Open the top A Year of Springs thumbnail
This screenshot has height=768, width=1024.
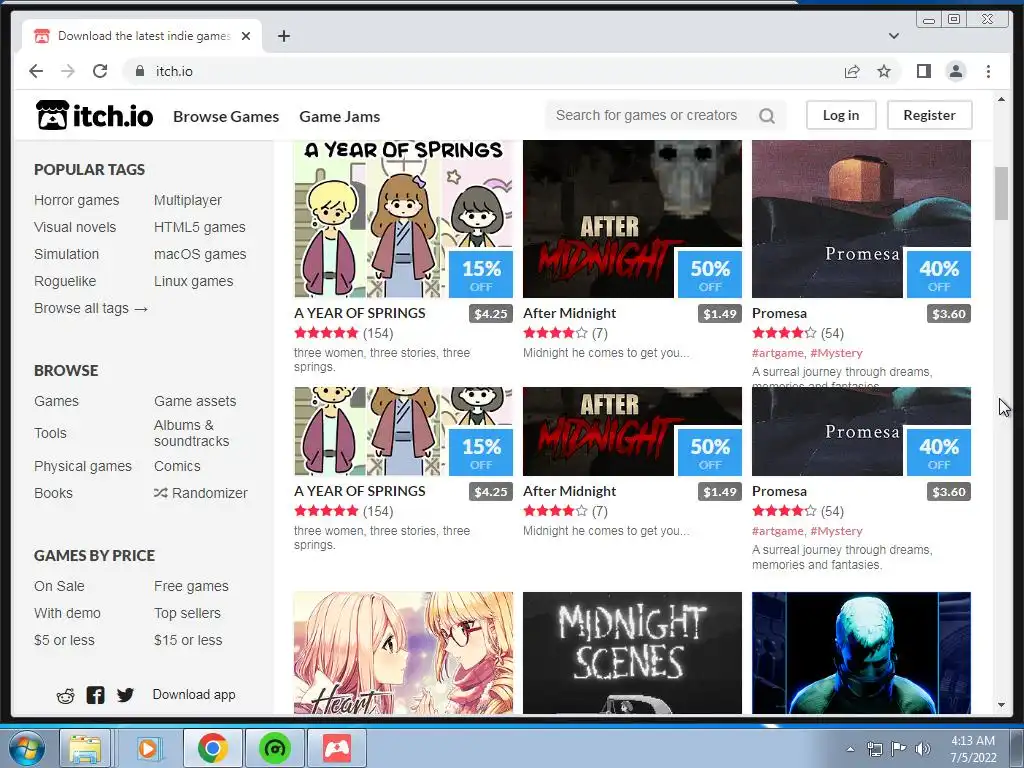tap(404, 219)
